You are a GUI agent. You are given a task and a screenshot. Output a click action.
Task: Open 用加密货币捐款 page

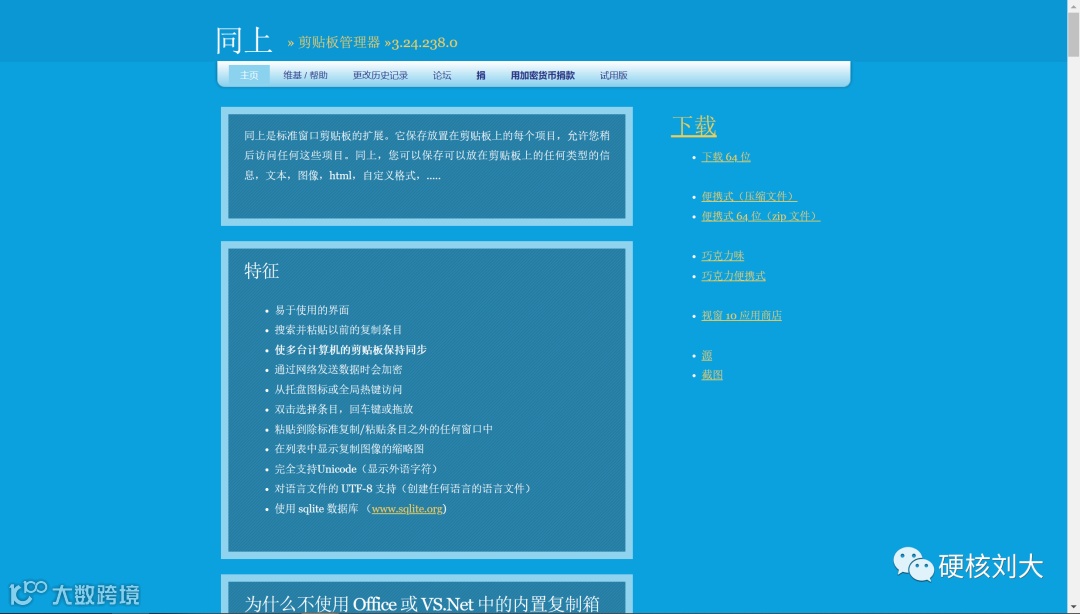543,75
